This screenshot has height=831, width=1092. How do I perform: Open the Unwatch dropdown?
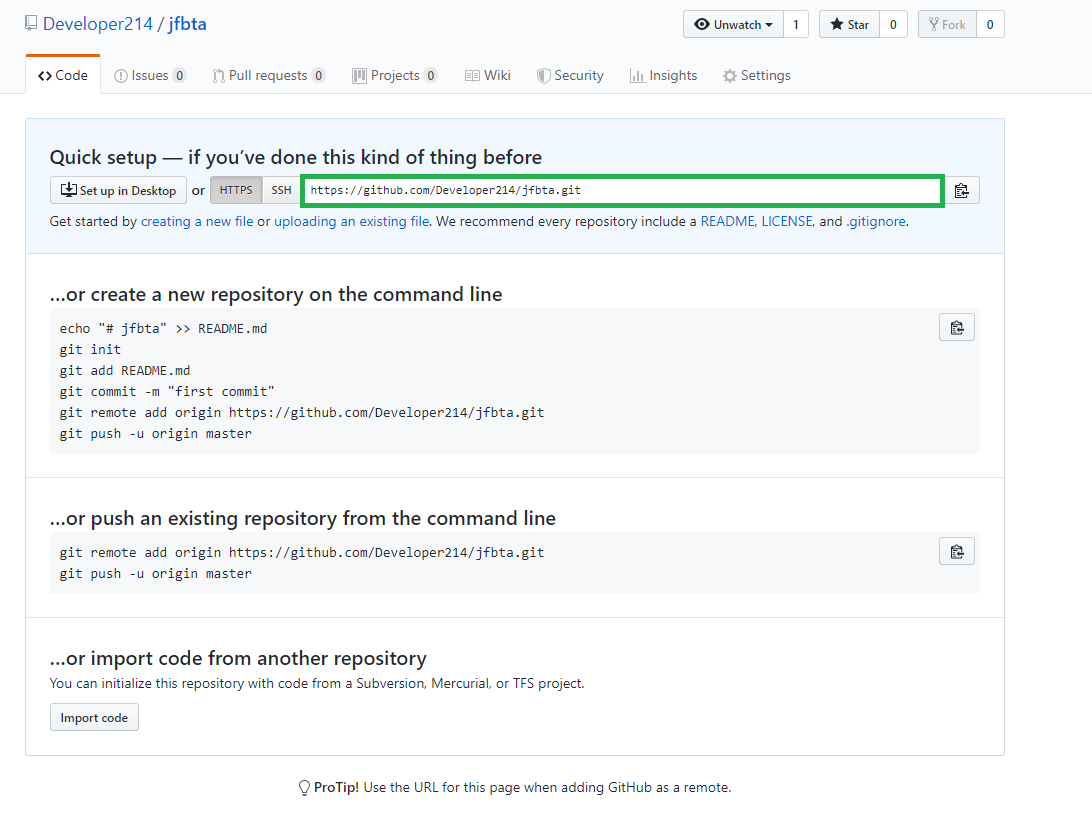pos(733,24)
